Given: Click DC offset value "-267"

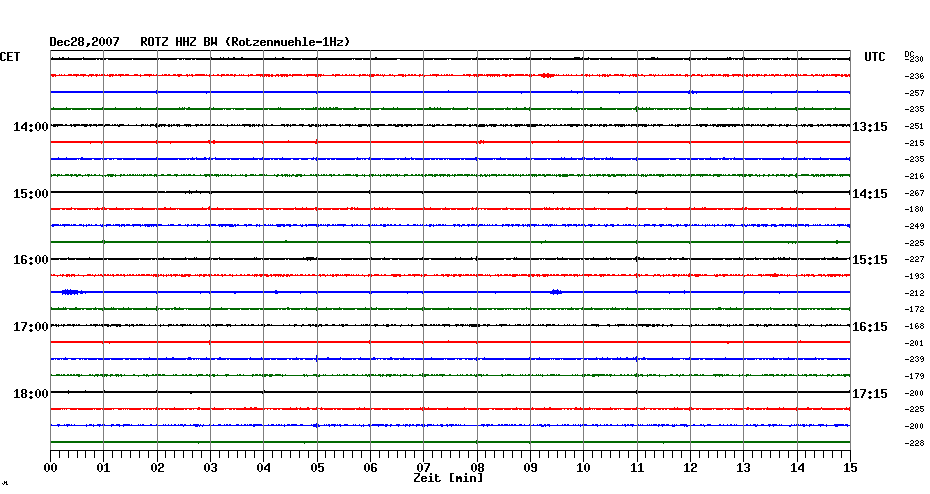Looking at the screenshot, I should coord(914,193).
